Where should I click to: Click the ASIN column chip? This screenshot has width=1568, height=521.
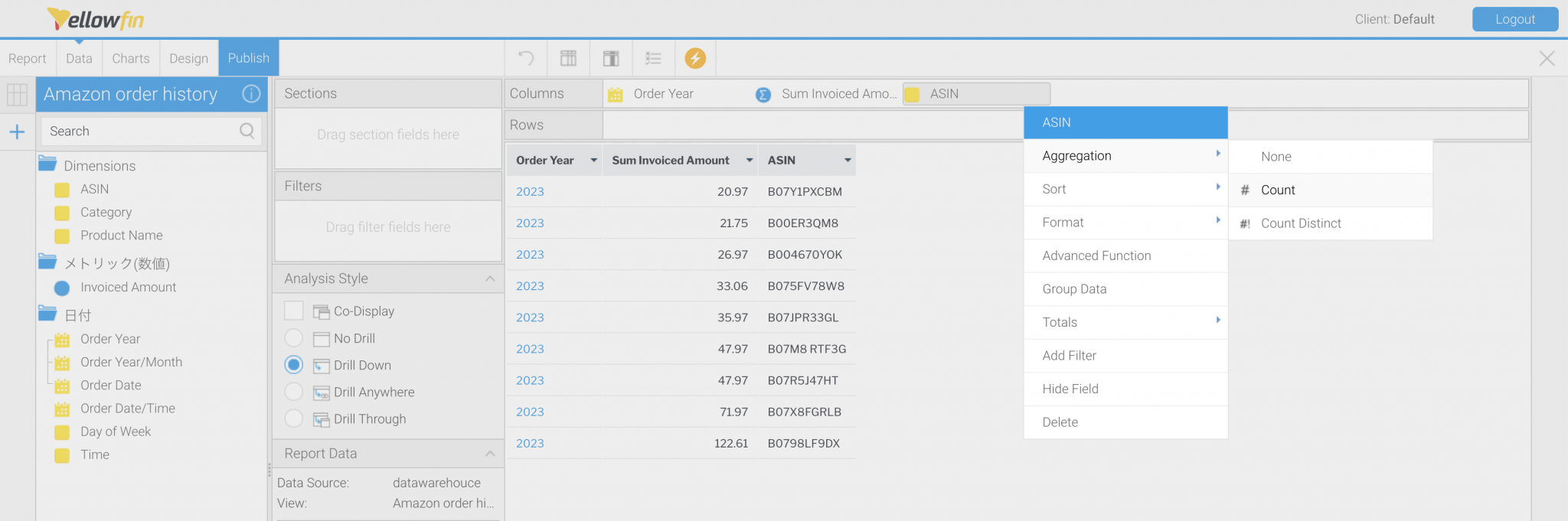click(x=976, y=94)
